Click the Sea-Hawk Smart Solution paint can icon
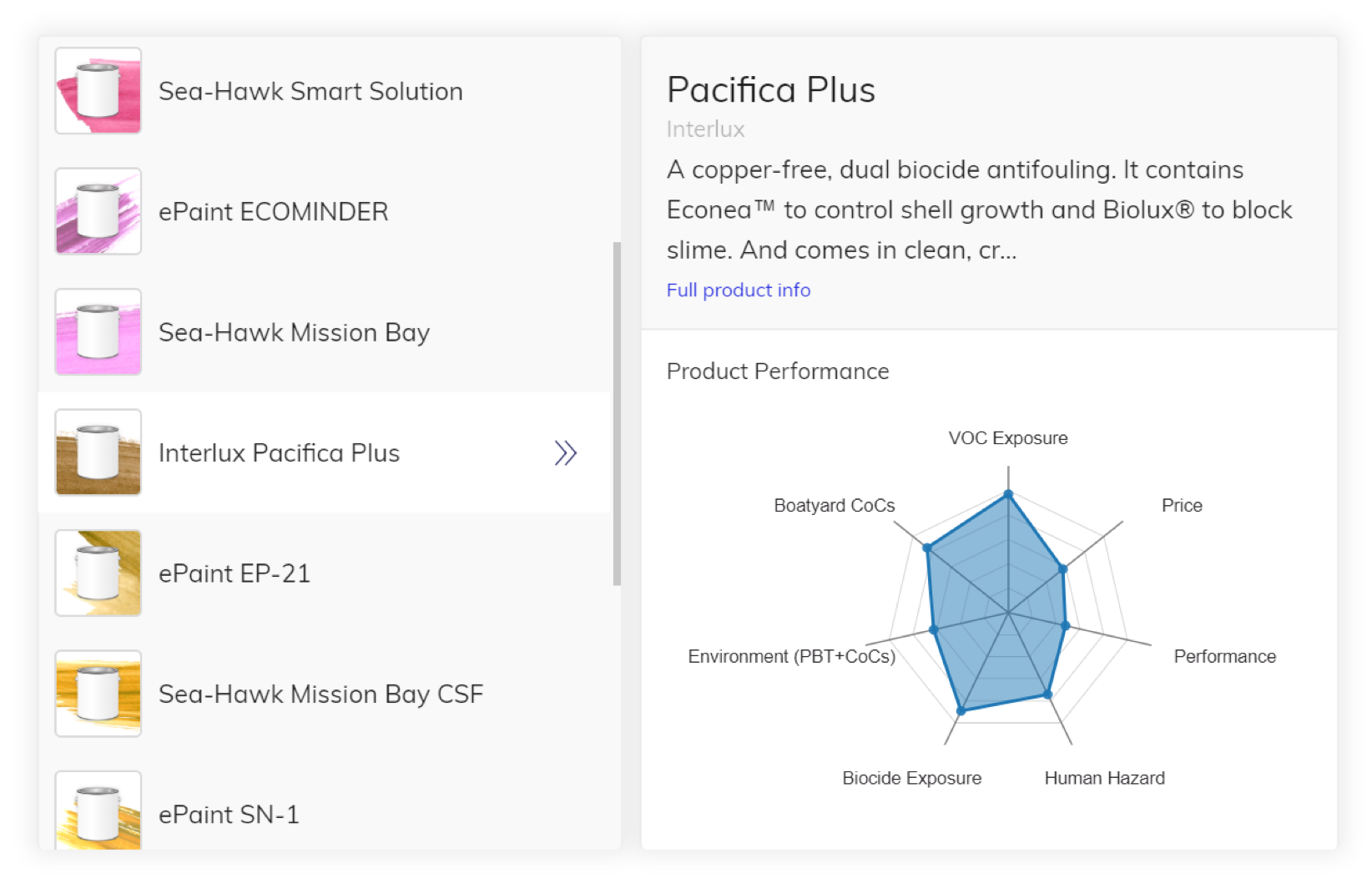 click(x=98, y=91)
